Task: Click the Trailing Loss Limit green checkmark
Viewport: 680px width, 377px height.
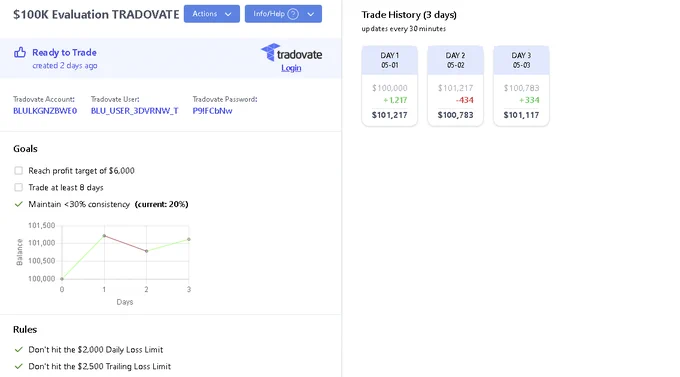Action: pos(18,367)
